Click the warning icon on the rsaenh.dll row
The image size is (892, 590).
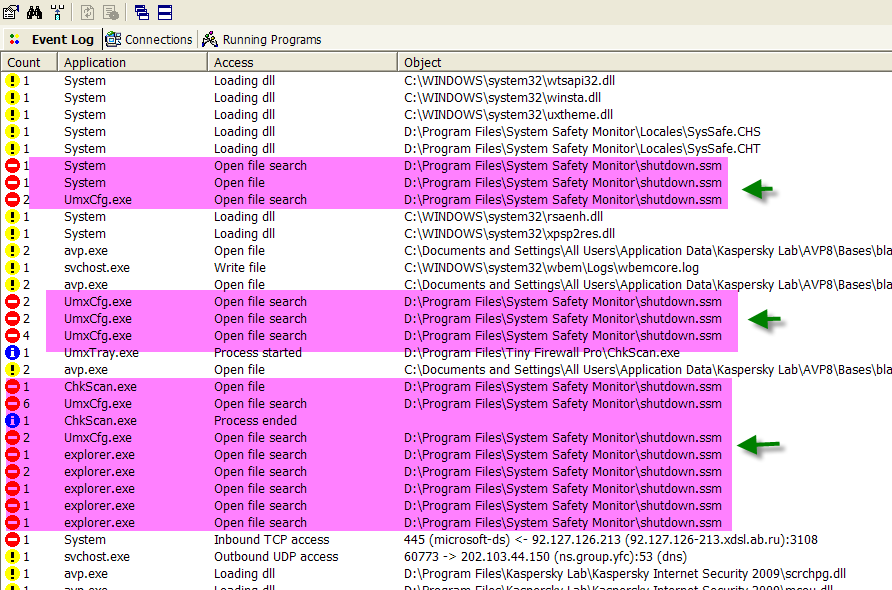[12, 217]
